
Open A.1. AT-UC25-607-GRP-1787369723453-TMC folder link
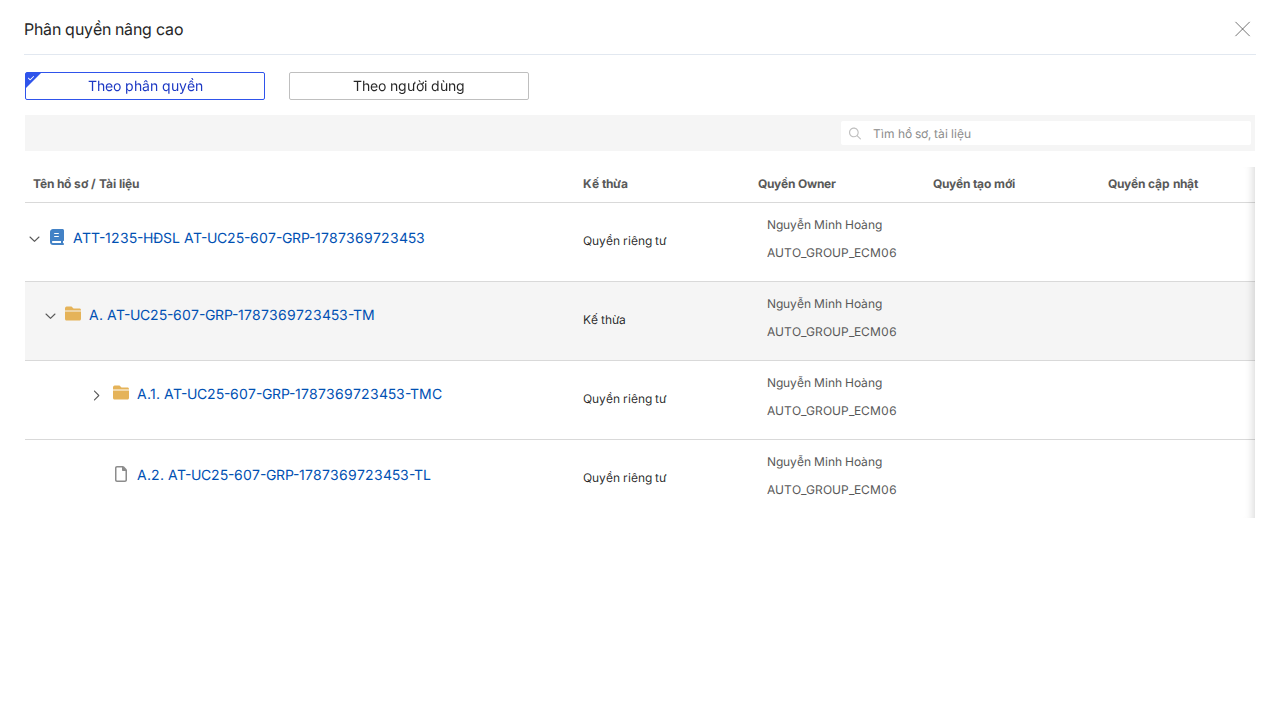click(289, 394)
